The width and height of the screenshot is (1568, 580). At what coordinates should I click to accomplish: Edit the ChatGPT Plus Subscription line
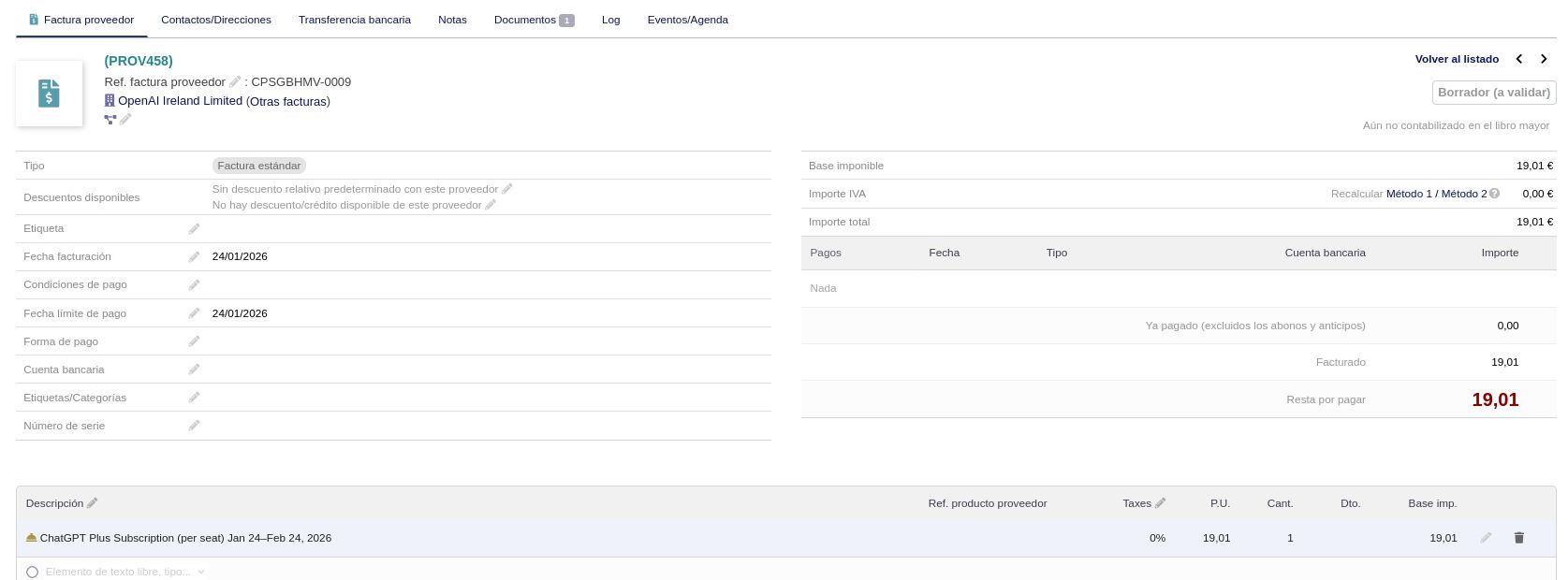pyautogui.click(x=1486, y=538)
